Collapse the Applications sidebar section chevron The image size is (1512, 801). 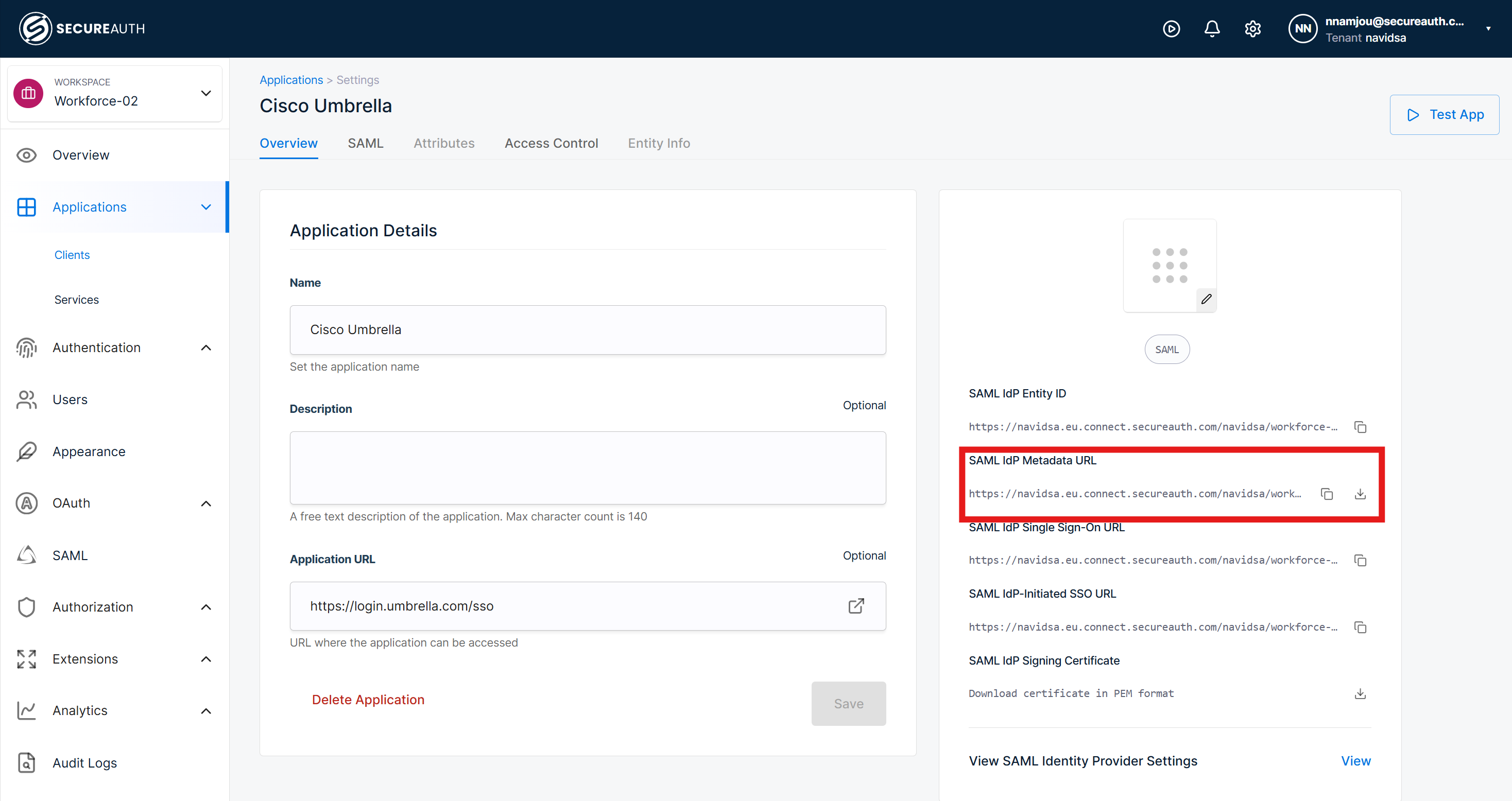[x=206, y=207]
